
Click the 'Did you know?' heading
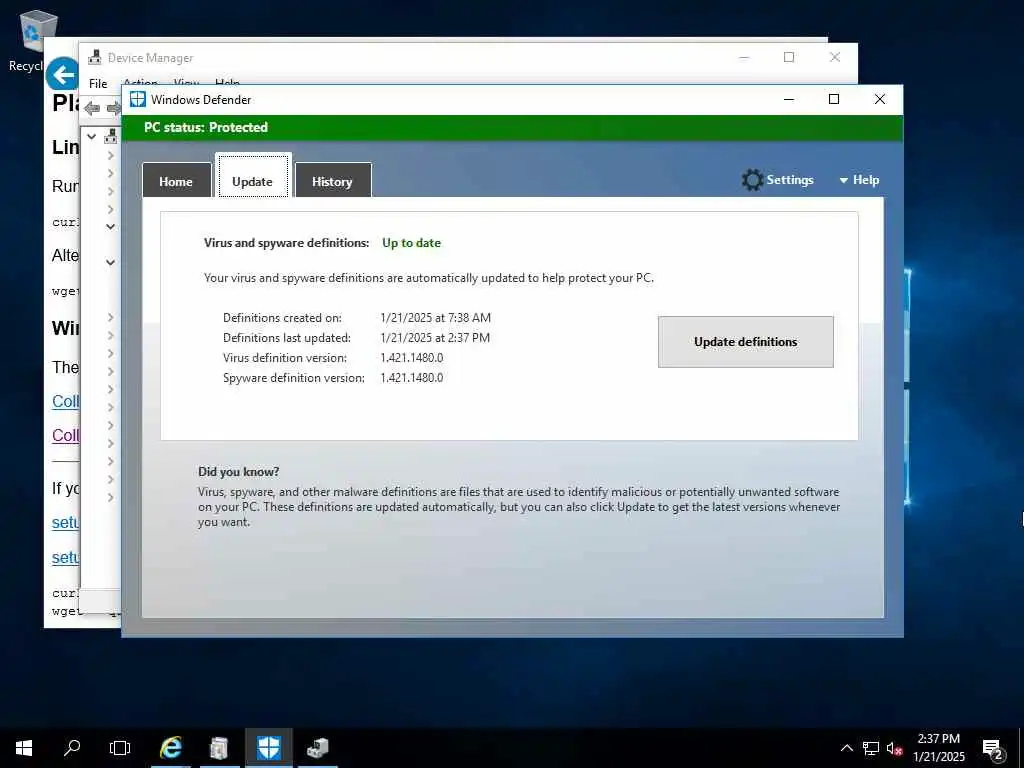click(x=238, y=472)
